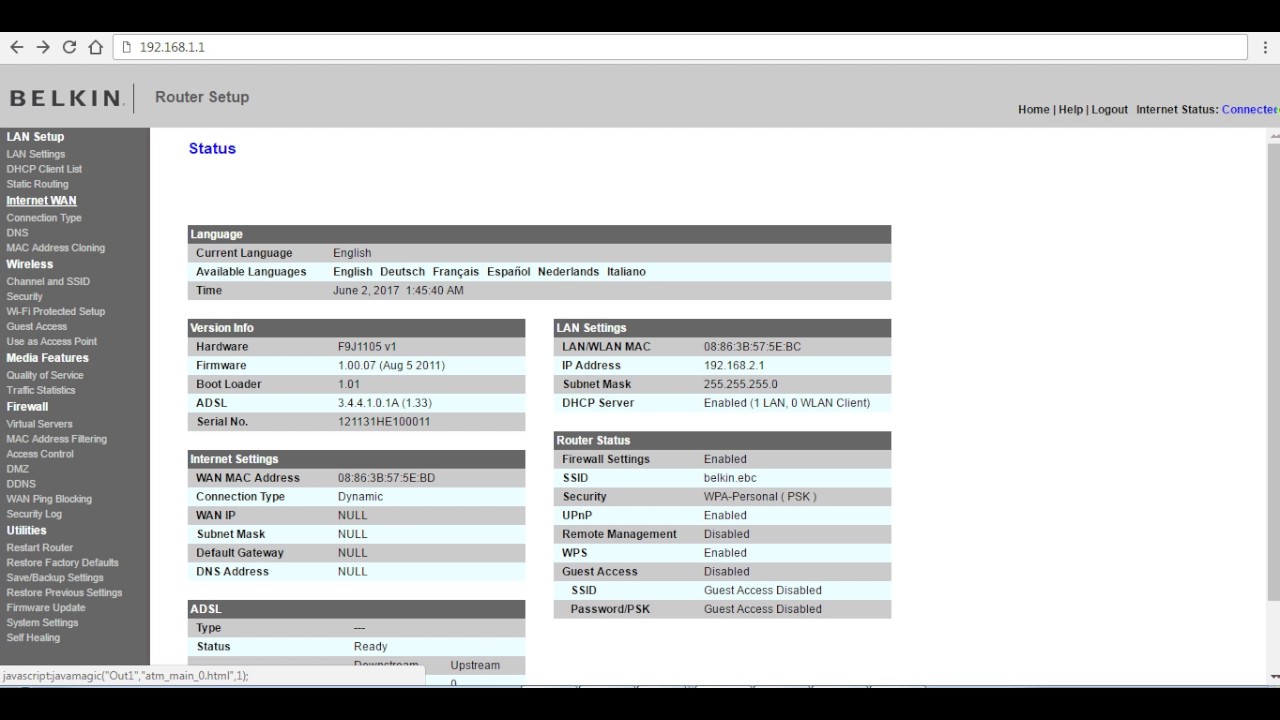Click the DHCP Server Enabled value
The width and height of the screenshot is (1280, 720).
(787, 403)
